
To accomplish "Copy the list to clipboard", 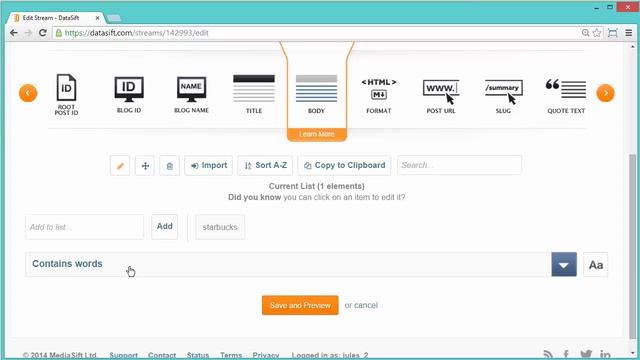I will [344, 166].
